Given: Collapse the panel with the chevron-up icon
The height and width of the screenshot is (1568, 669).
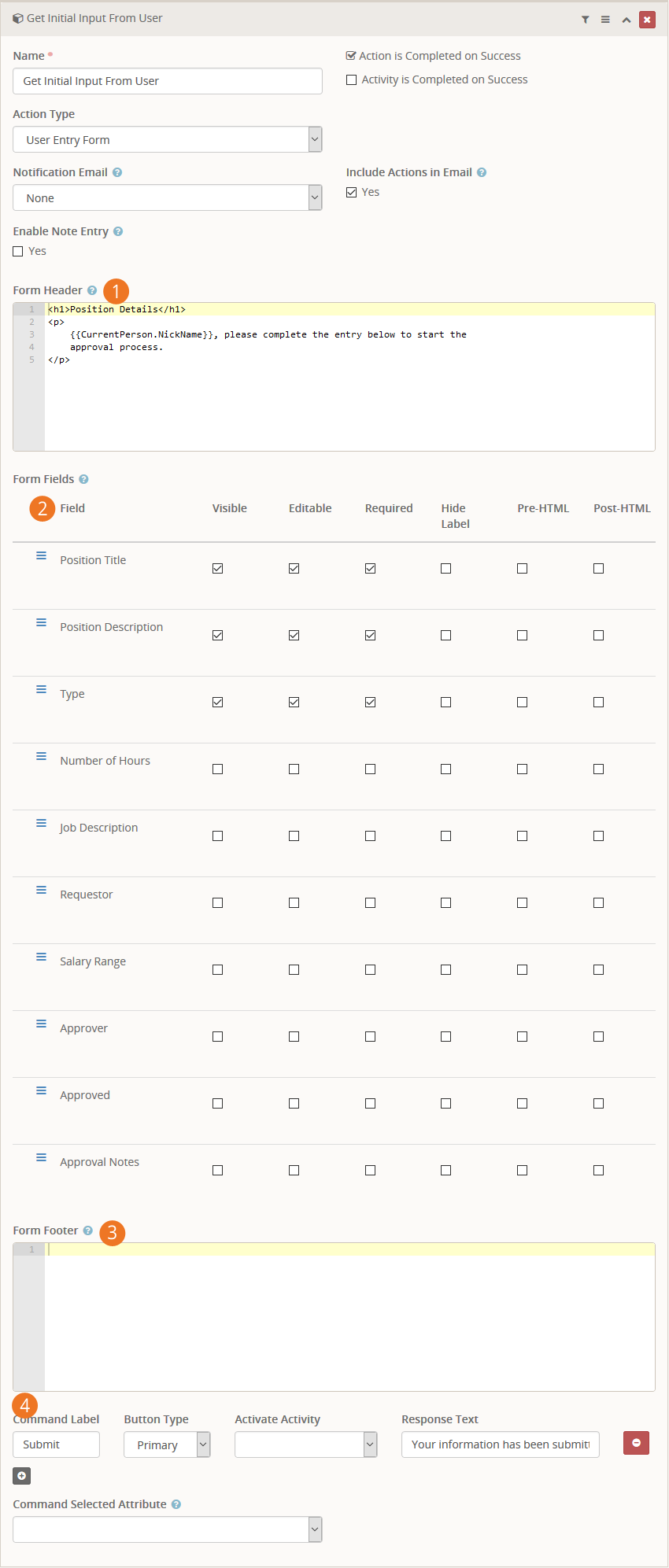Looking at the screenshot, I should pos(626,20).
